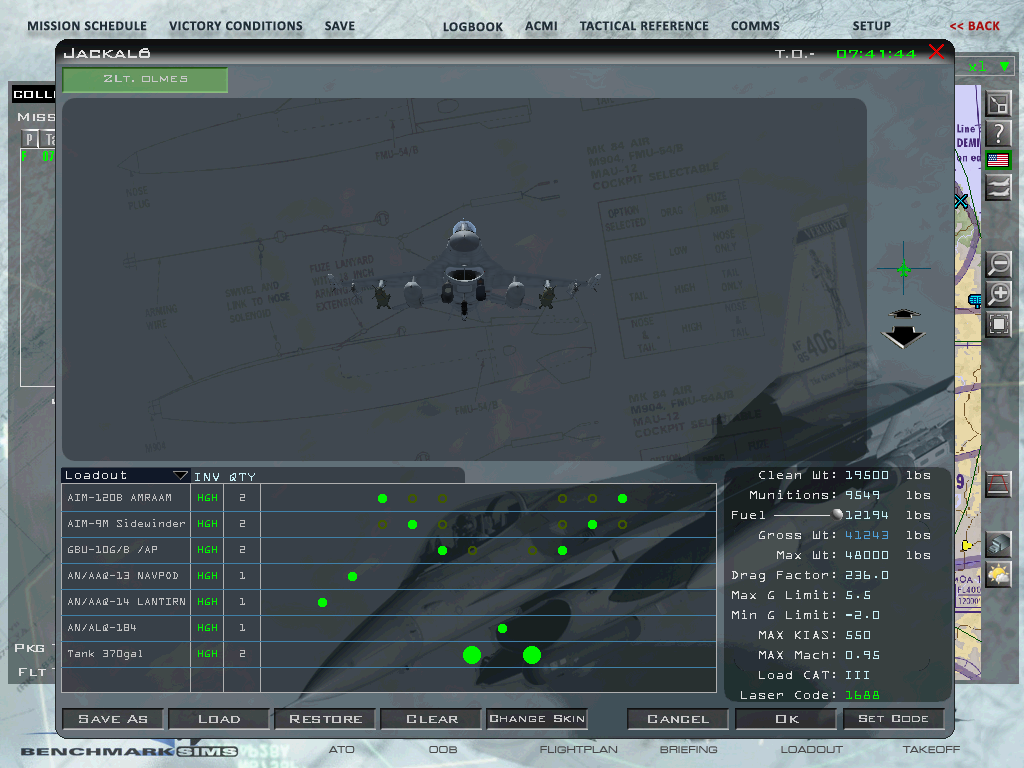Click the fit-to-screen square map icon
1024x768 pixels.
pos(999,324)
